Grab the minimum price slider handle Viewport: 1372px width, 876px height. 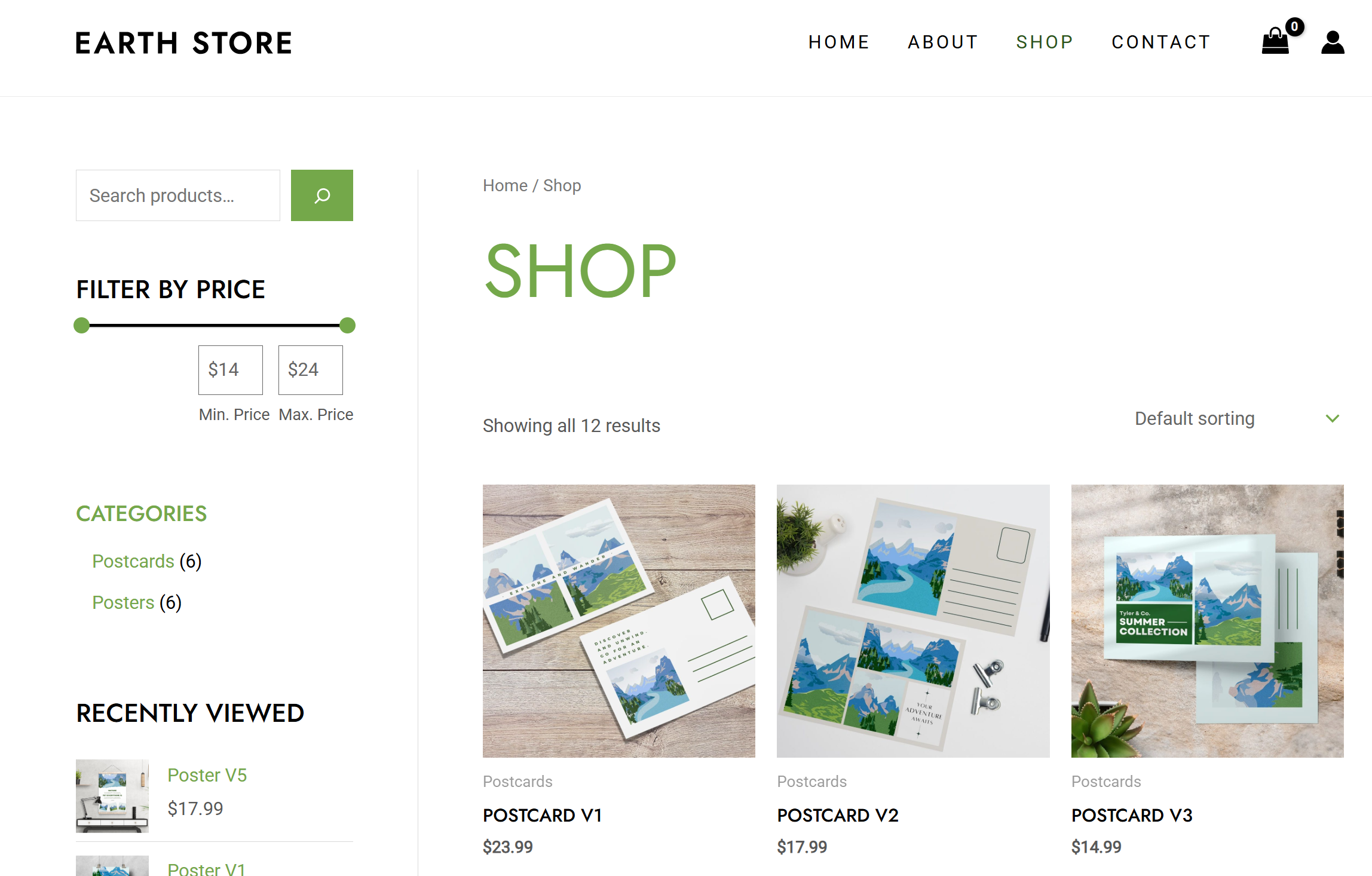(81, 326)
